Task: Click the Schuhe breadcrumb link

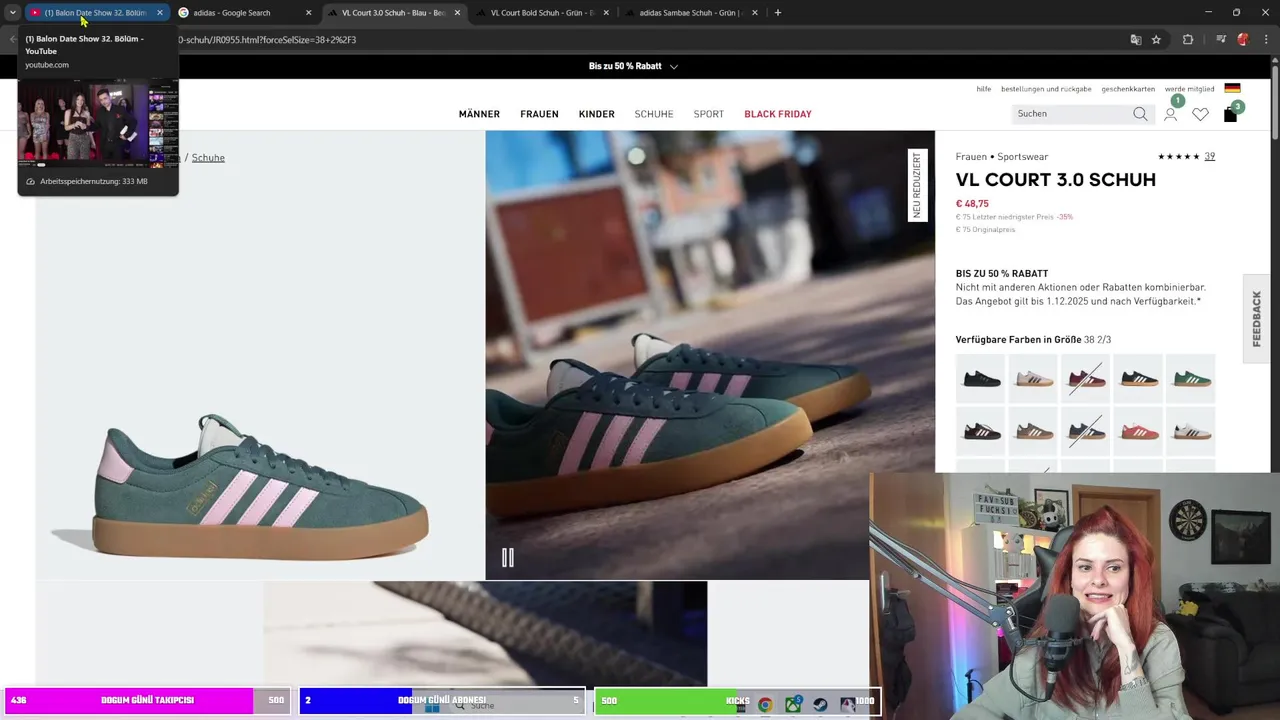Action: [208, 157]
